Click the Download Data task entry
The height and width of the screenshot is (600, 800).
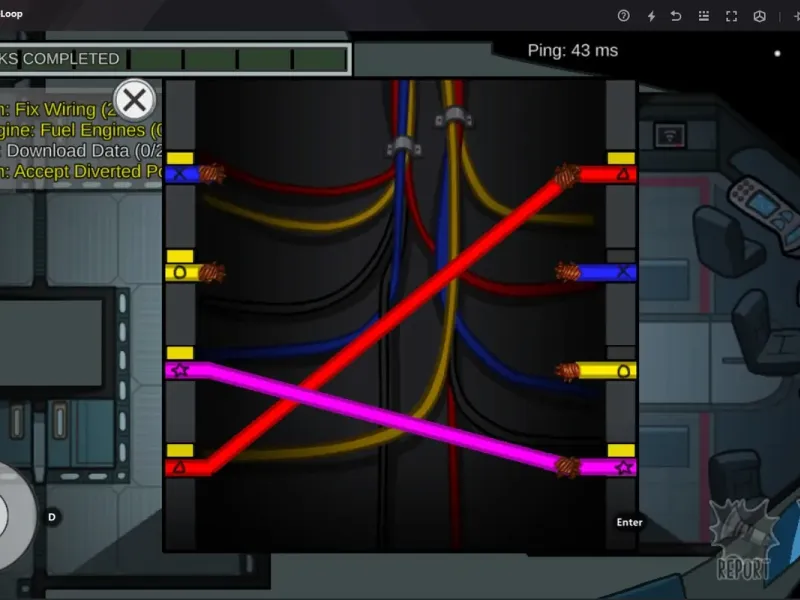click(x=81, y=151)
